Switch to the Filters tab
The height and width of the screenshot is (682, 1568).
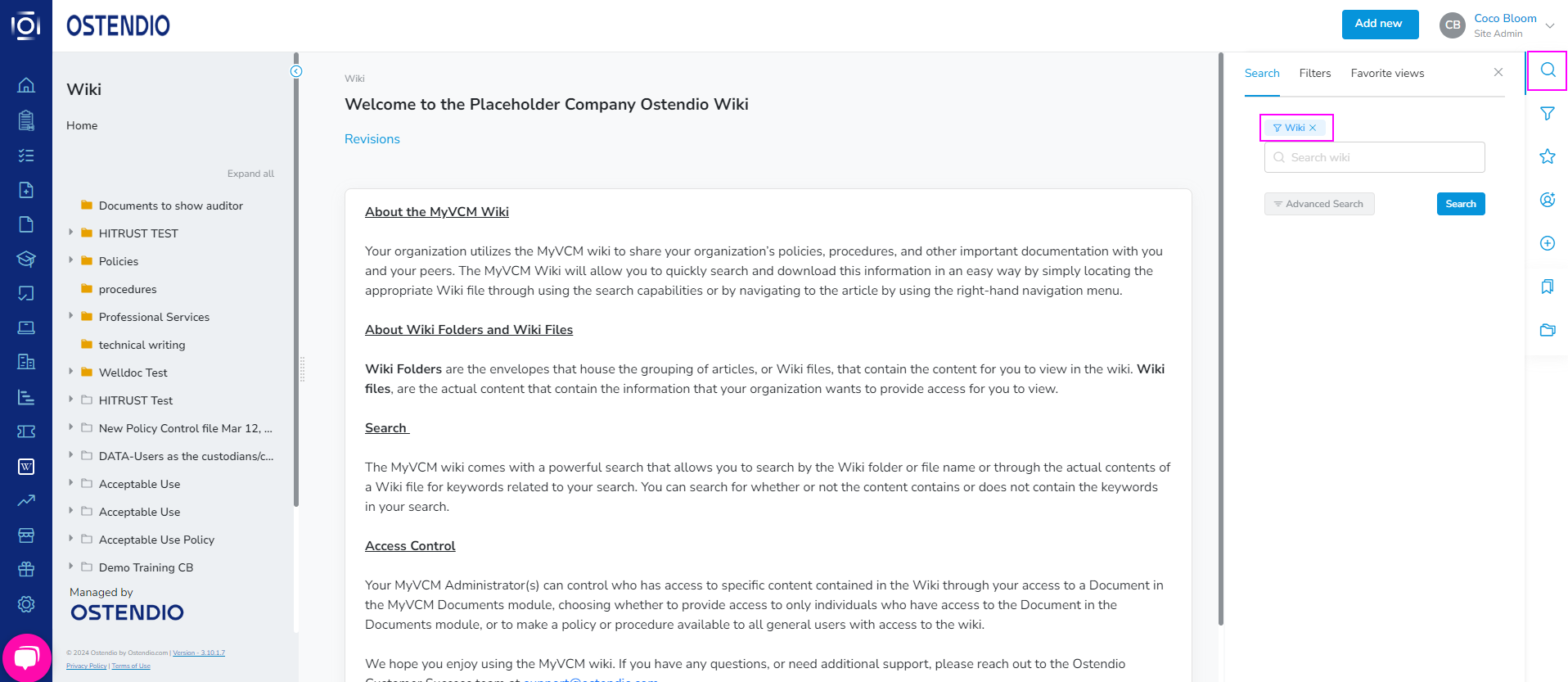(1315, 74)
